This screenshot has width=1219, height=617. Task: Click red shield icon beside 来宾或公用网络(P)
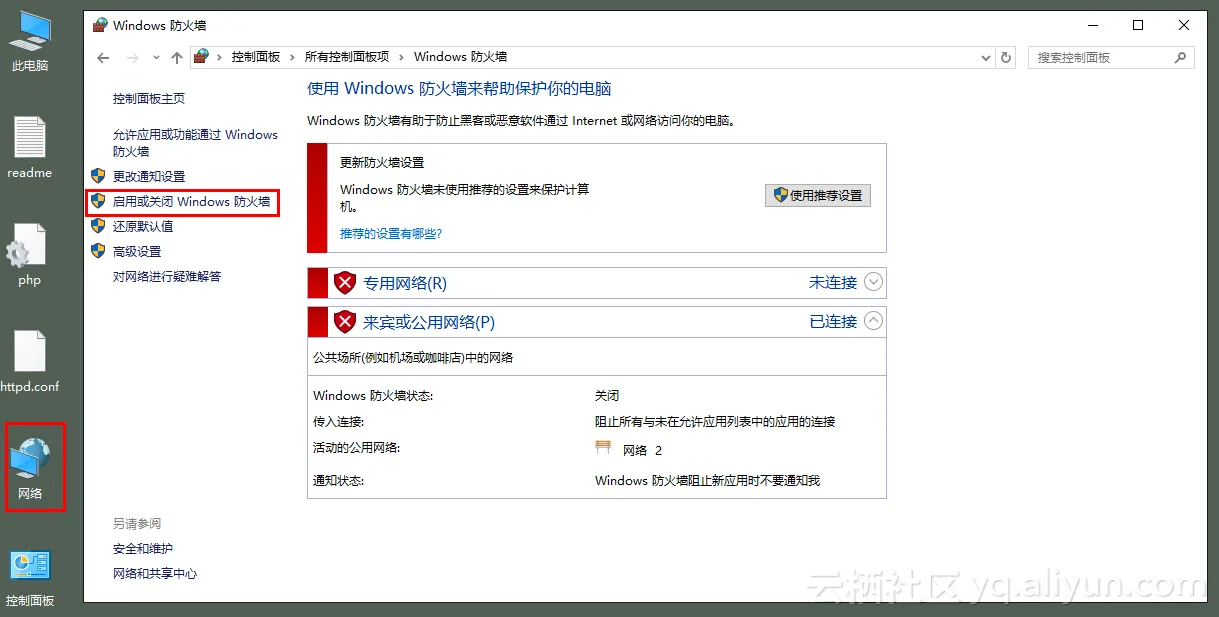point(345,322)
